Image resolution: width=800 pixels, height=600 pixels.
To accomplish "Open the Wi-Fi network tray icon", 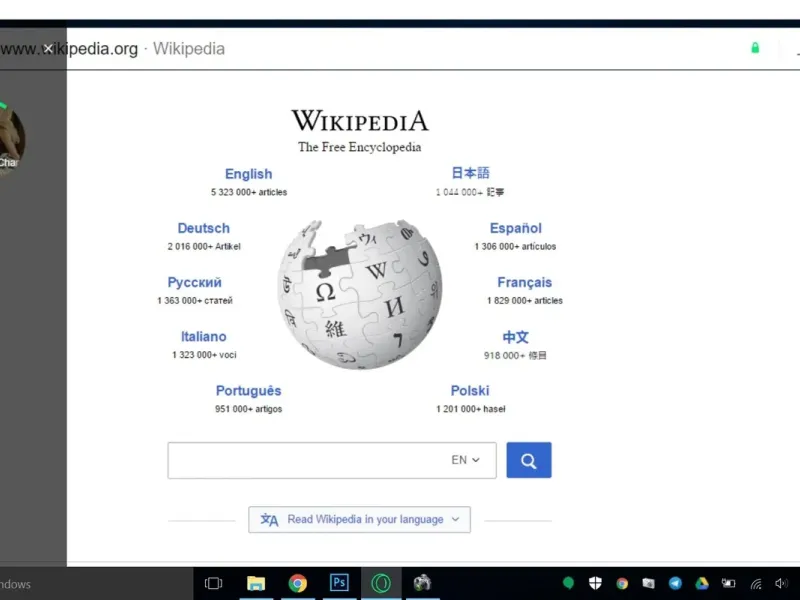I will click(x=756, y=584).
